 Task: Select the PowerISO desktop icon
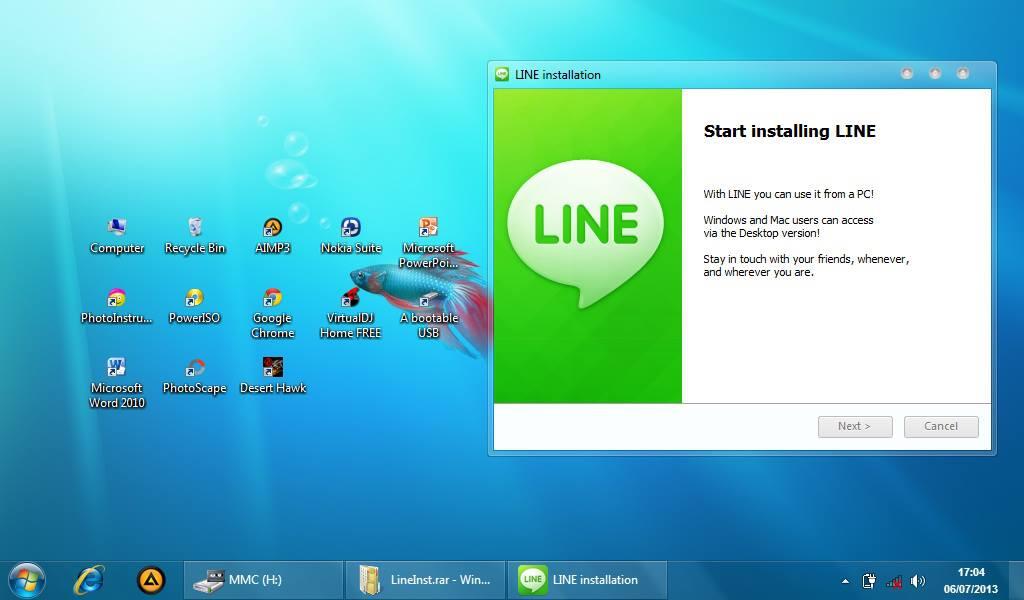(x=194, y=299)
